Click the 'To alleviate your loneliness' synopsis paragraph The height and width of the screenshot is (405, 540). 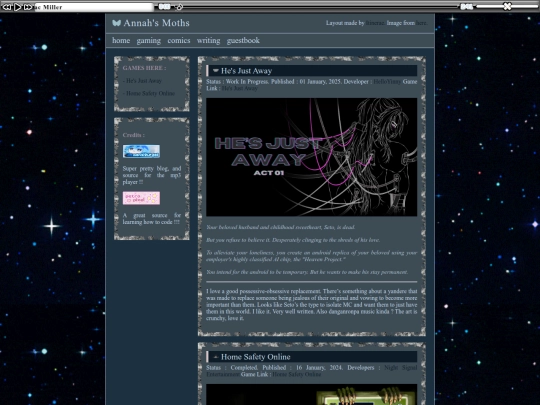point(311,256)
